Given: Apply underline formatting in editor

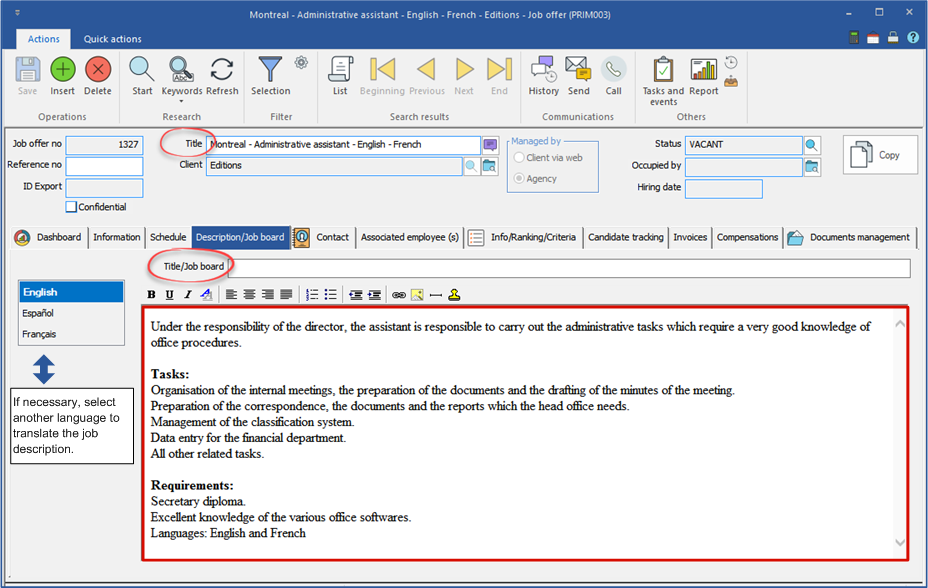Looking at the screenshot, I should pyautogui.click(x=170, y=295).
